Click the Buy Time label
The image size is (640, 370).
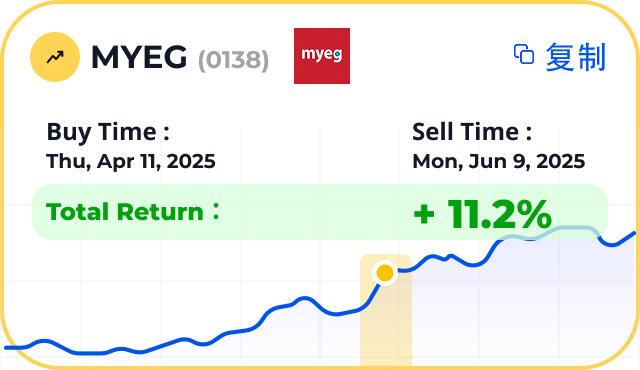108,132
